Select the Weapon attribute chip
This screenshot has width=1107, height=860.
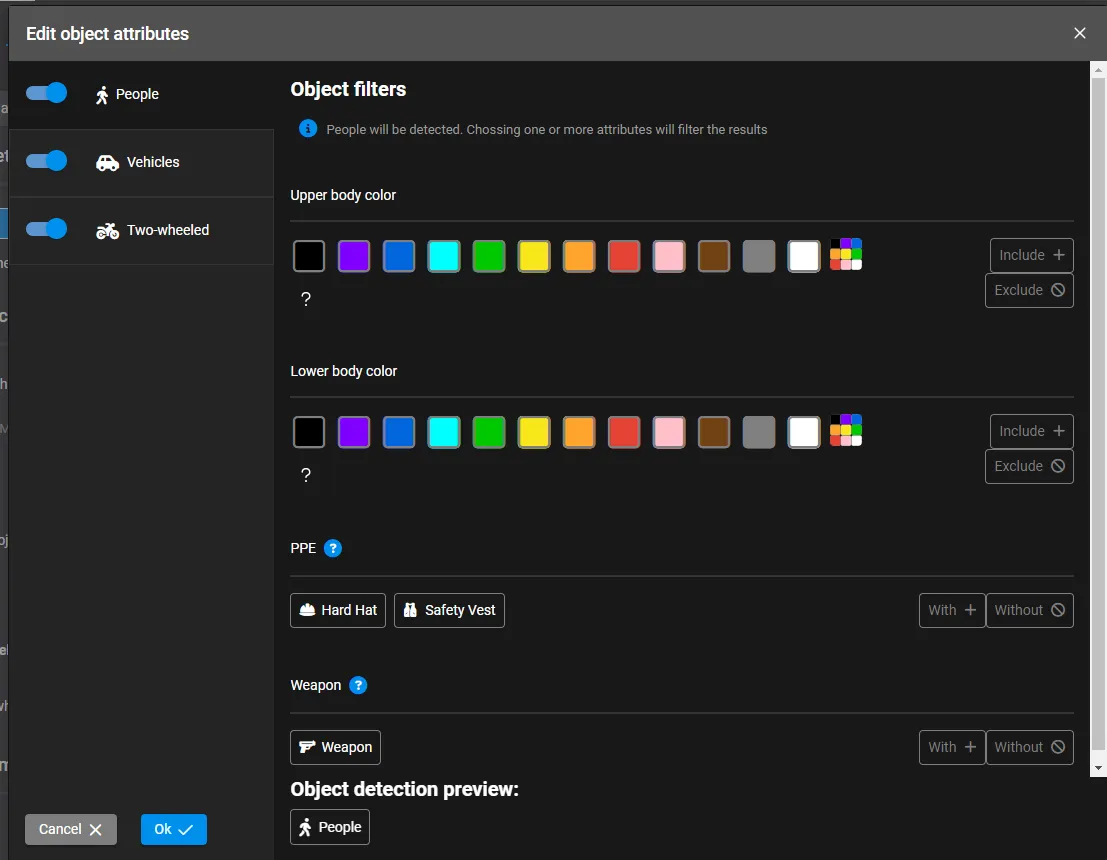[335, 747]
